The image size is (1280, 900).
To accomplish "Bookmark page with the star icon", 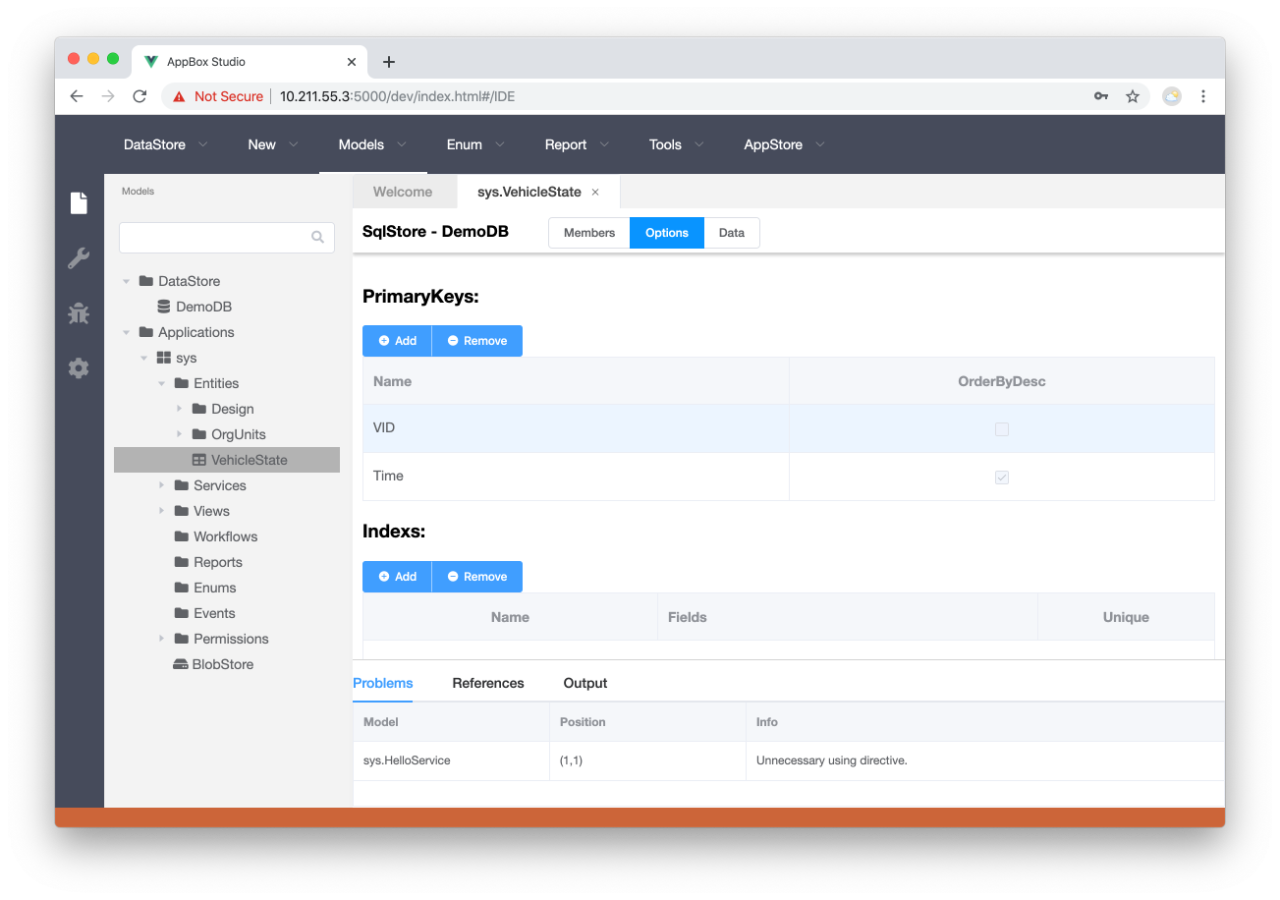I will click(x=1132, y=96).
